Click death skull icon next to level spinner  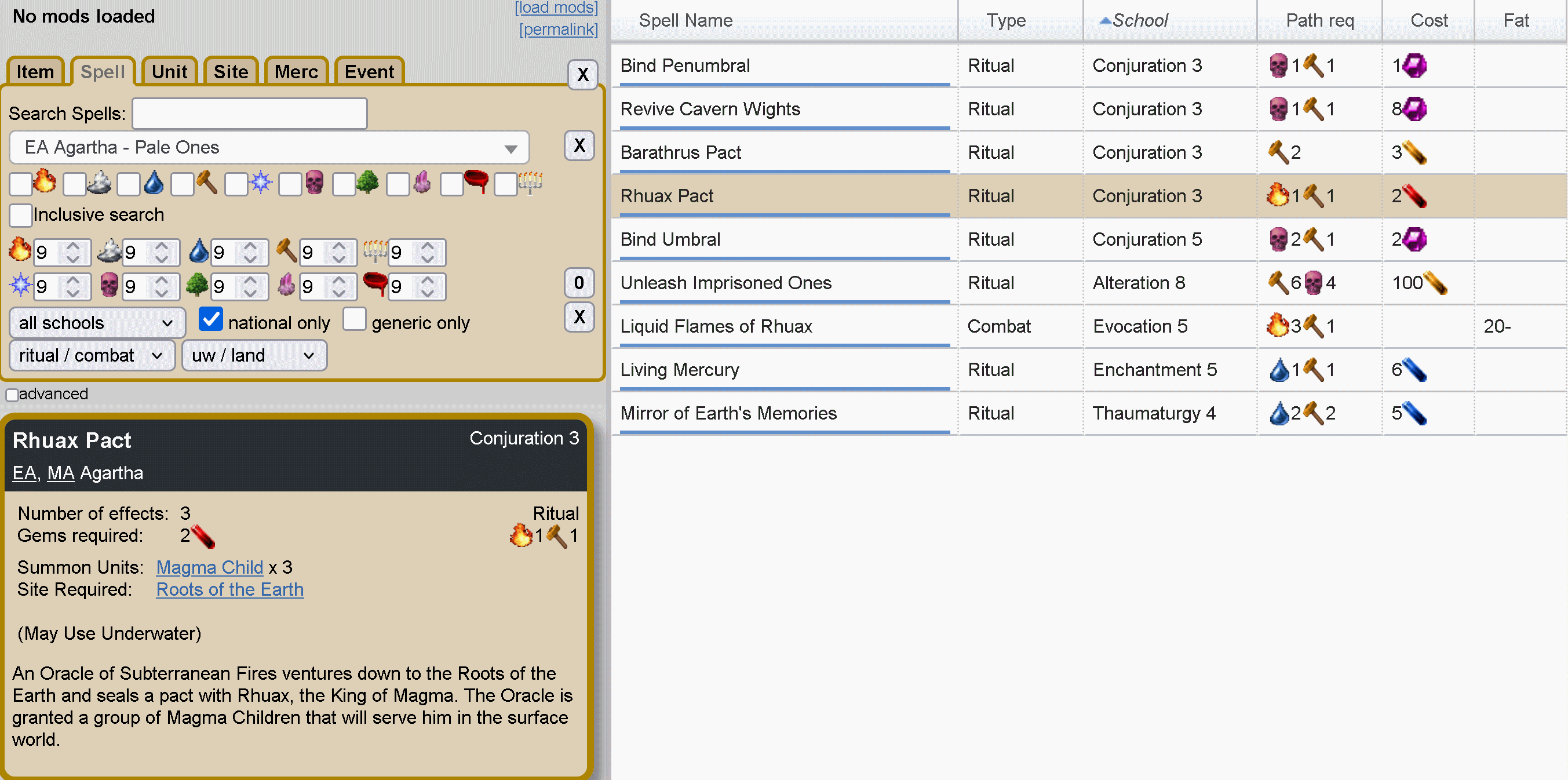point(109,285)
